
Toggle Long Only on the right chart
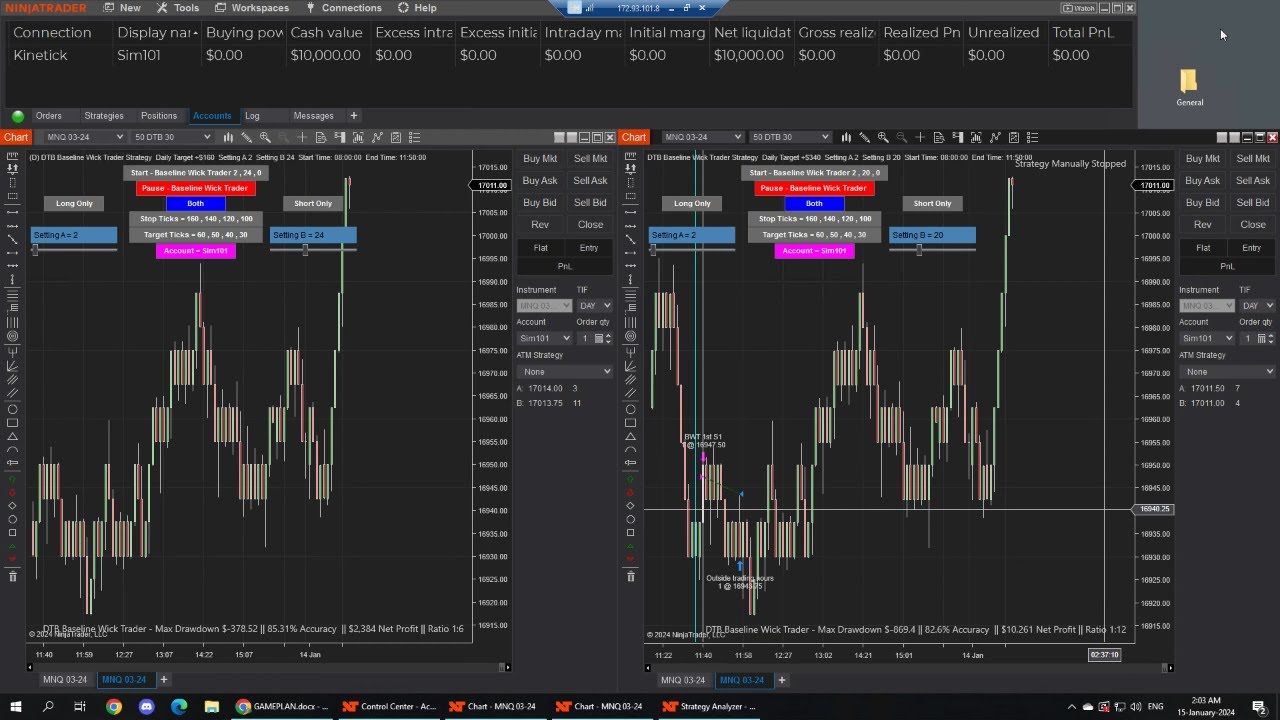[x=692, y=203]
